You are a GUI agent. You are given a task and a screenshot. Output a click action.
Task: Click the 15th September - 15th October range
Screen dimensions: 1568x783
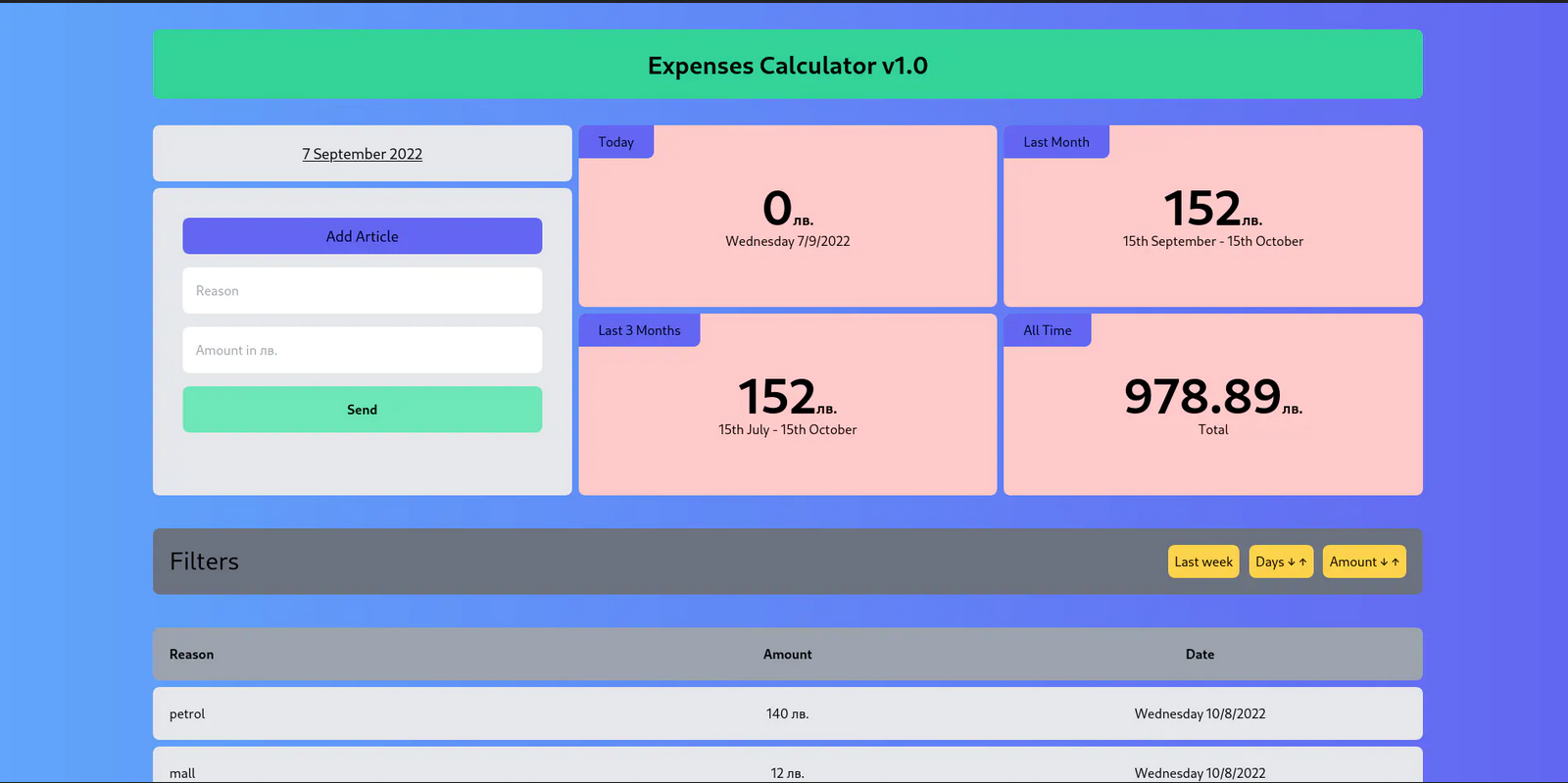1213,241
